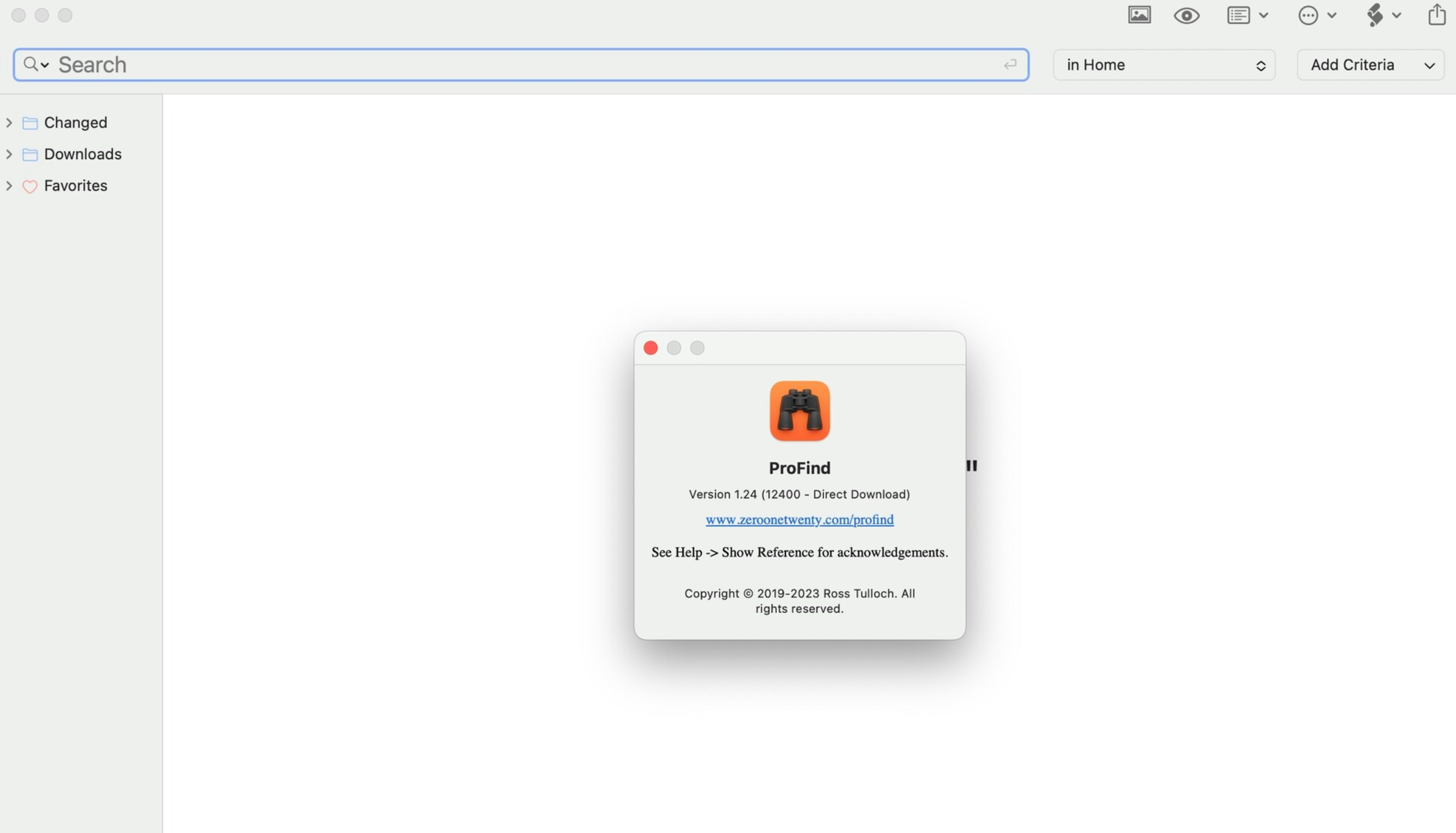Expand the Favorites sidebar group
Viewport: 1456px width, 833px height.
pos(9,185)
